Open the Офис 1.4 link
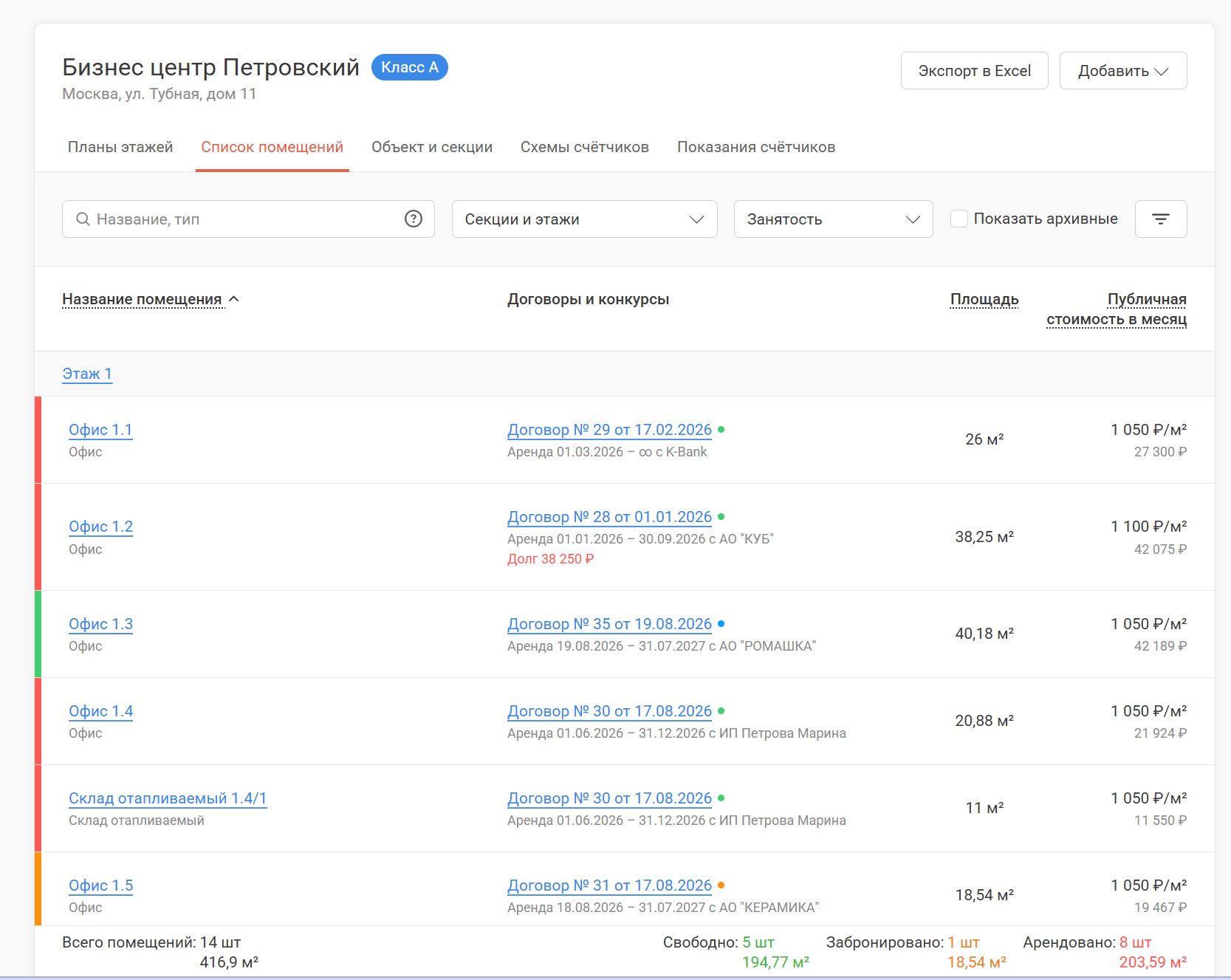1231x980 pixels. point(100,711)
